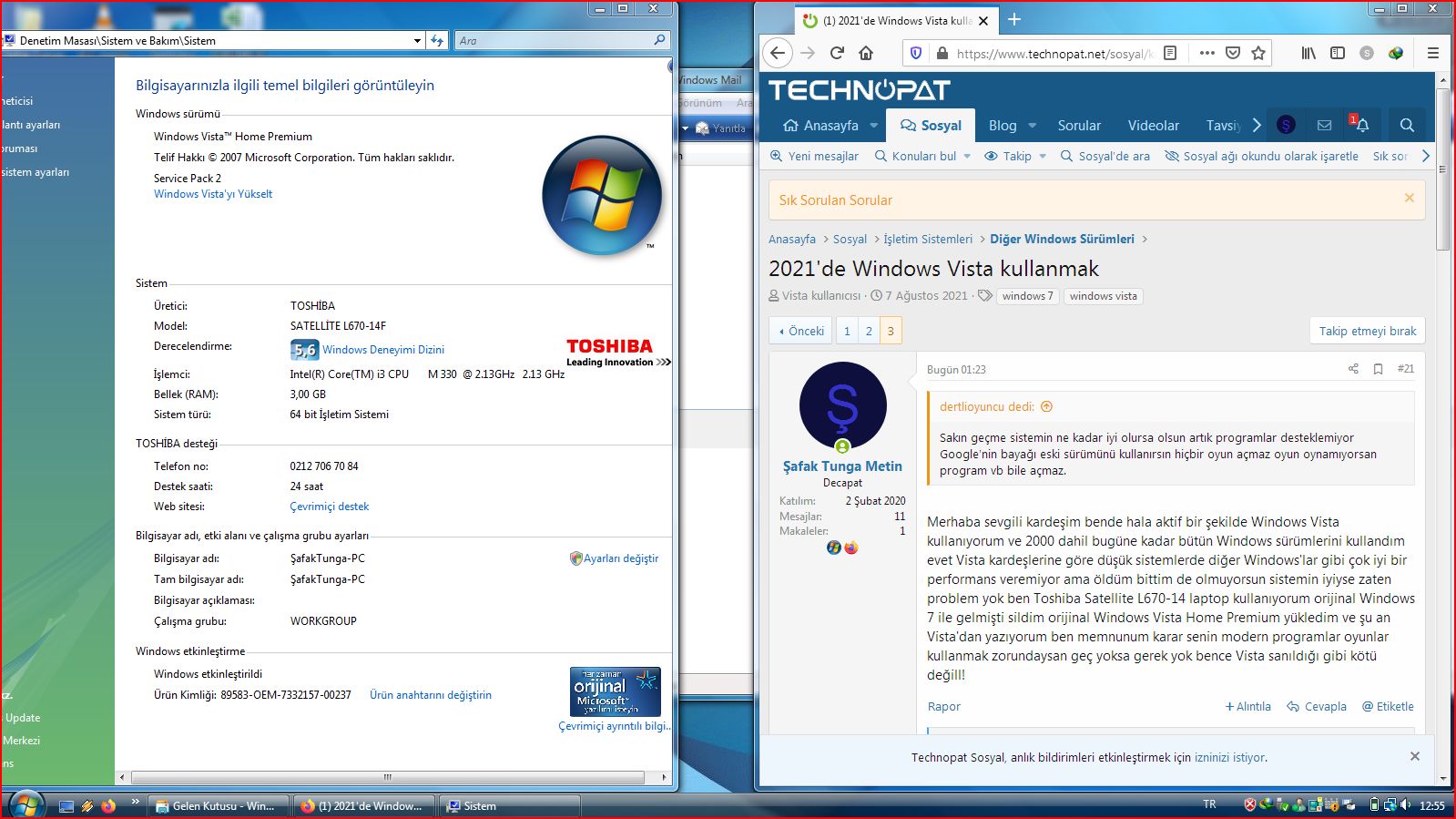Expand the Takip dropdown in sub-navigation
Viewport: 1456px width, 819px height.
(1043, 156)
